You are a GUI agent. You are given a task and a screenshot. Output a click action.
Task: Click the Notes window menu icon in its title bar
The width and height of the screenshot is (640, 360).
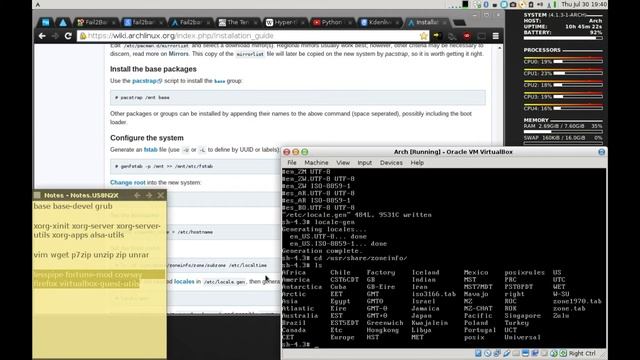click(x=37, y=196)
